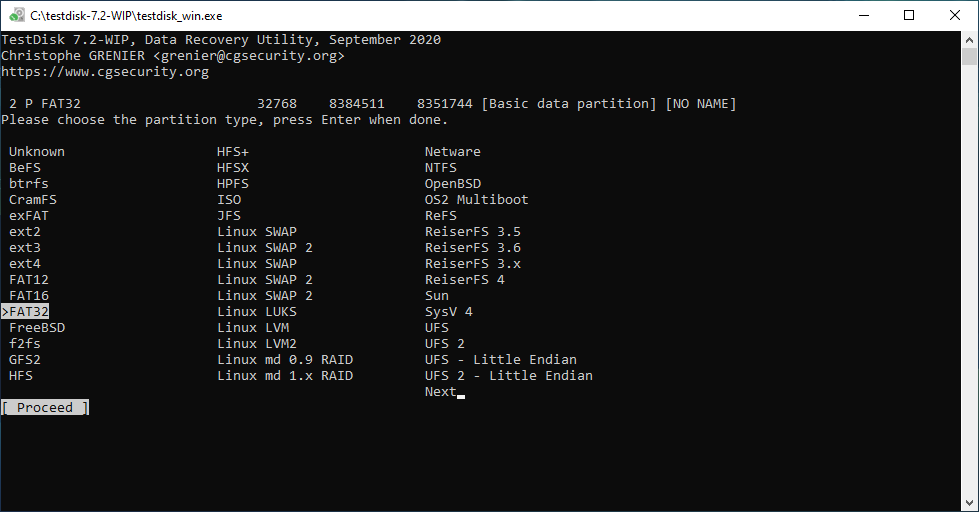Activate the highlighted Proceed button
Screen dimensions: 979x512
tap(45, 408)
